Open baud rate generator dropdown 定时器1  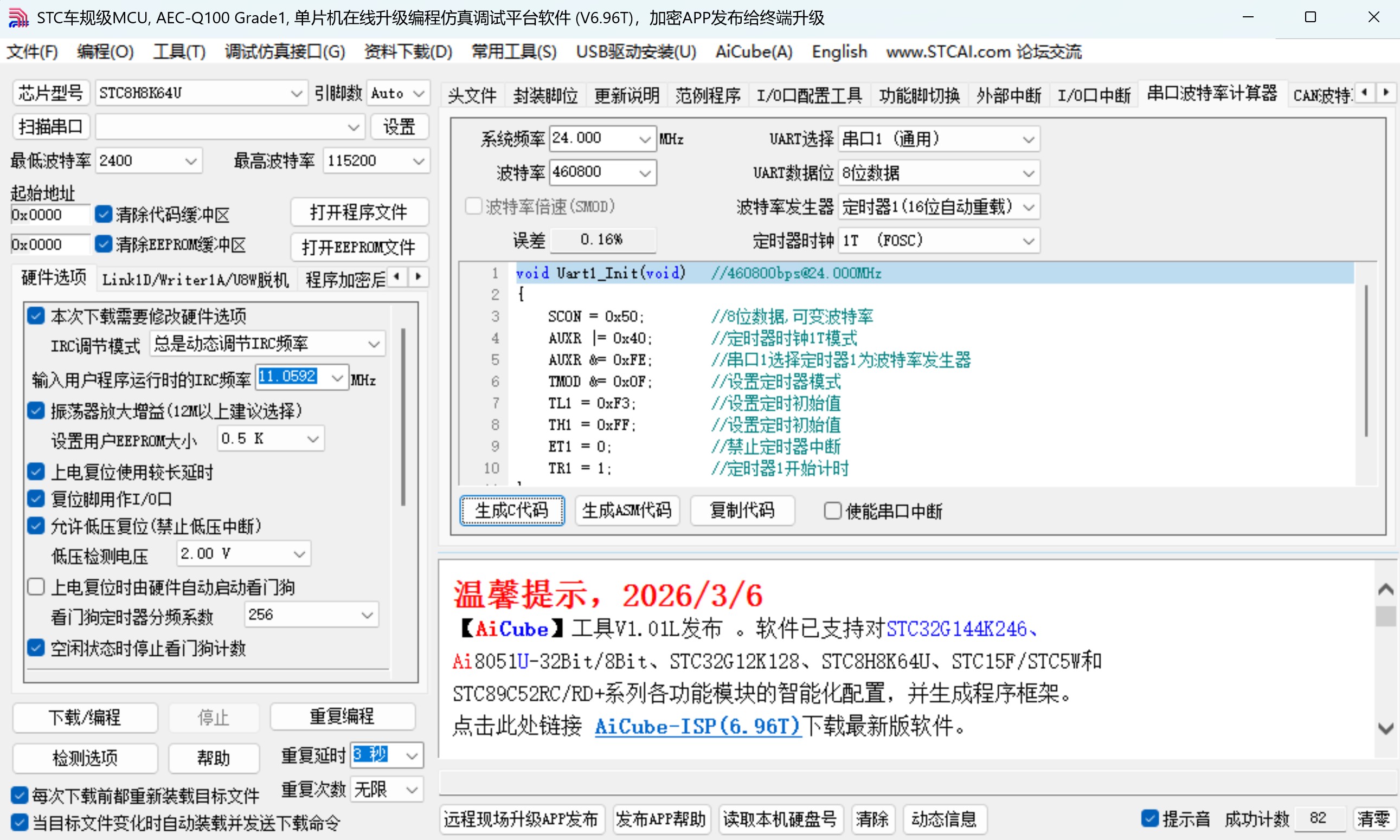click(x=939, y=206)
